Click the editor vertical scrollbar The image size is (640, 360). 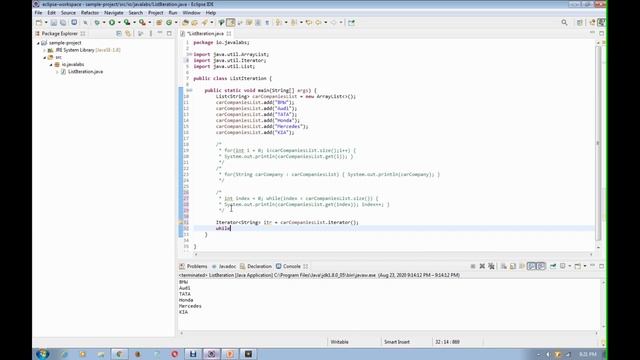coord(598,143)
